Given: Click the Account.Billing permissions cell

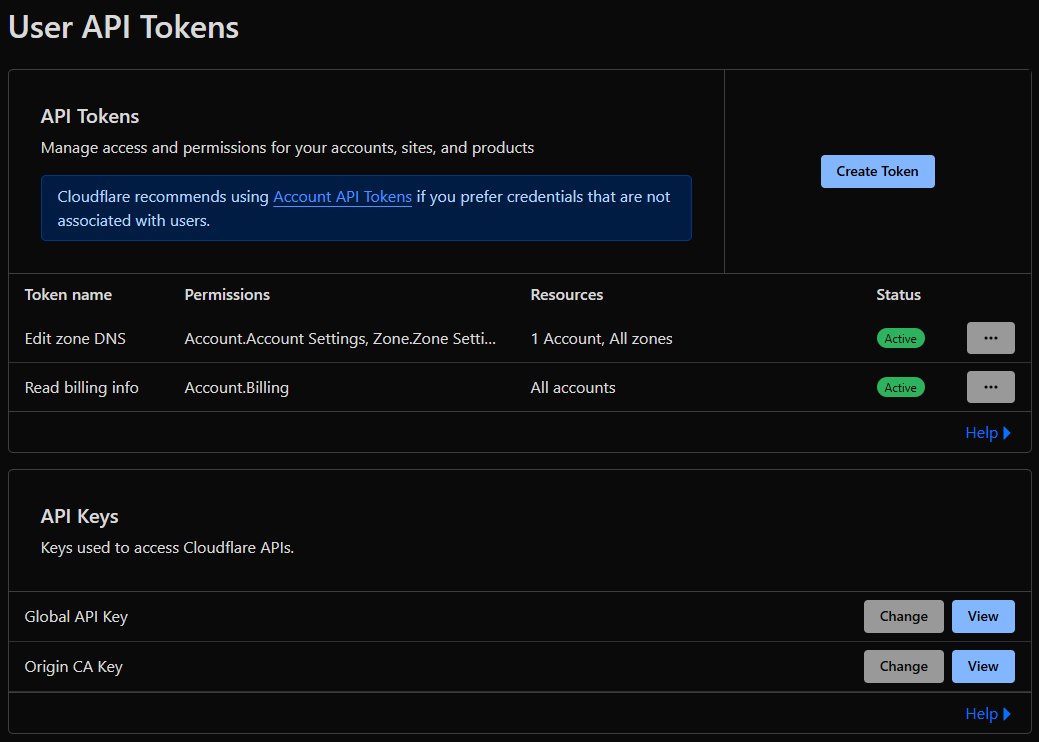Looking at the screenshot, I should point(237,388).
